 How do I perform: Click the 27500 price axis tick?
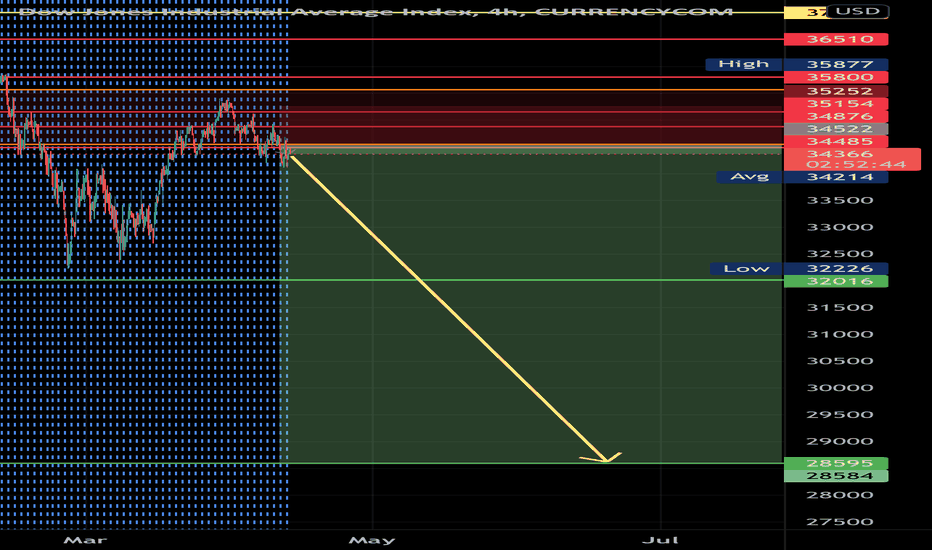[x=839, y=522]
